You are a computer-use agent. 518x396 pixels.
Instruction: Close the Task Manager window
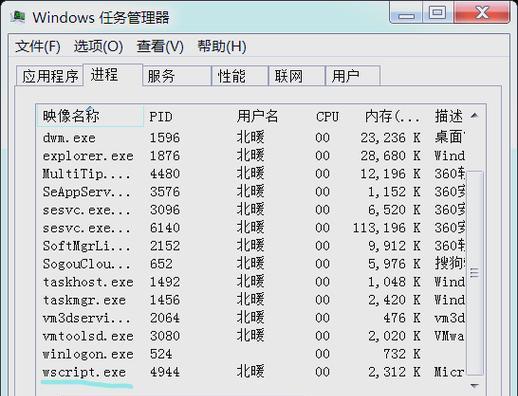point(482,13)
